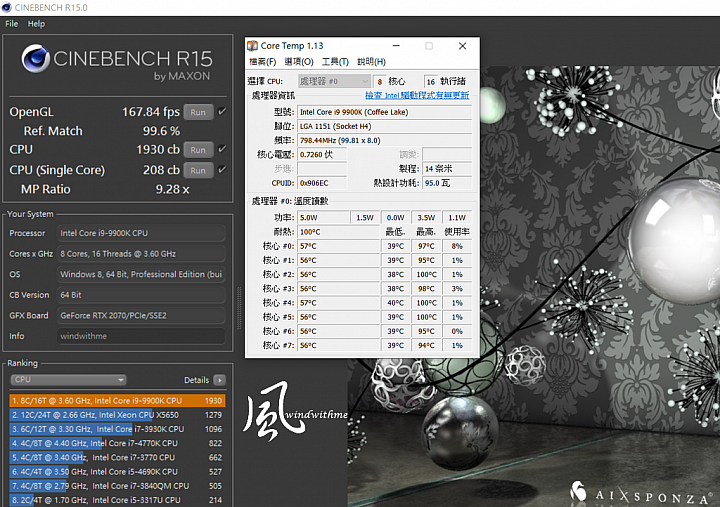
Task: Click the Cinebench R15 logo icon
Action: pos(35,59)
